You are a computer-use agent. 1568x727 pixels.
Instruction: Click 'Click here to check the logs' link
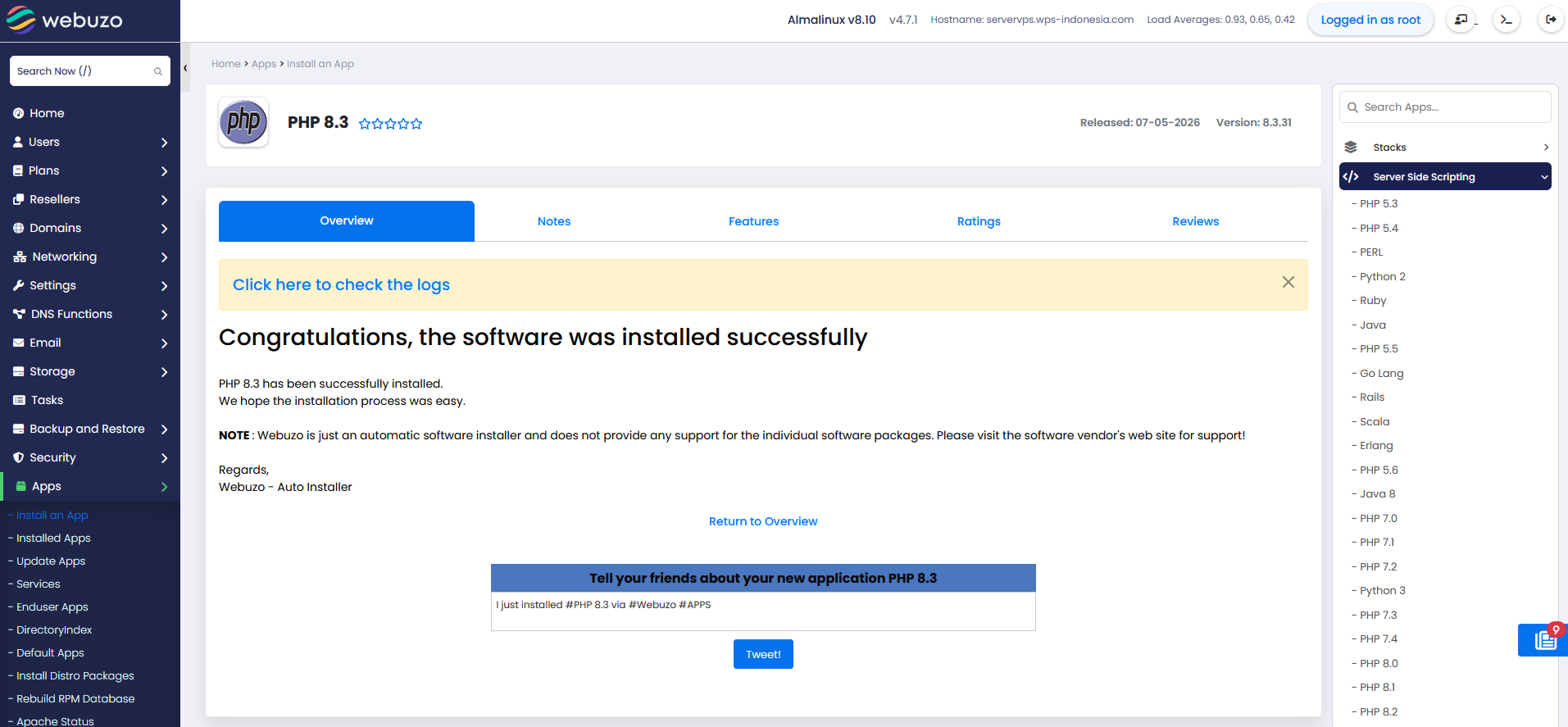(341, 284)
